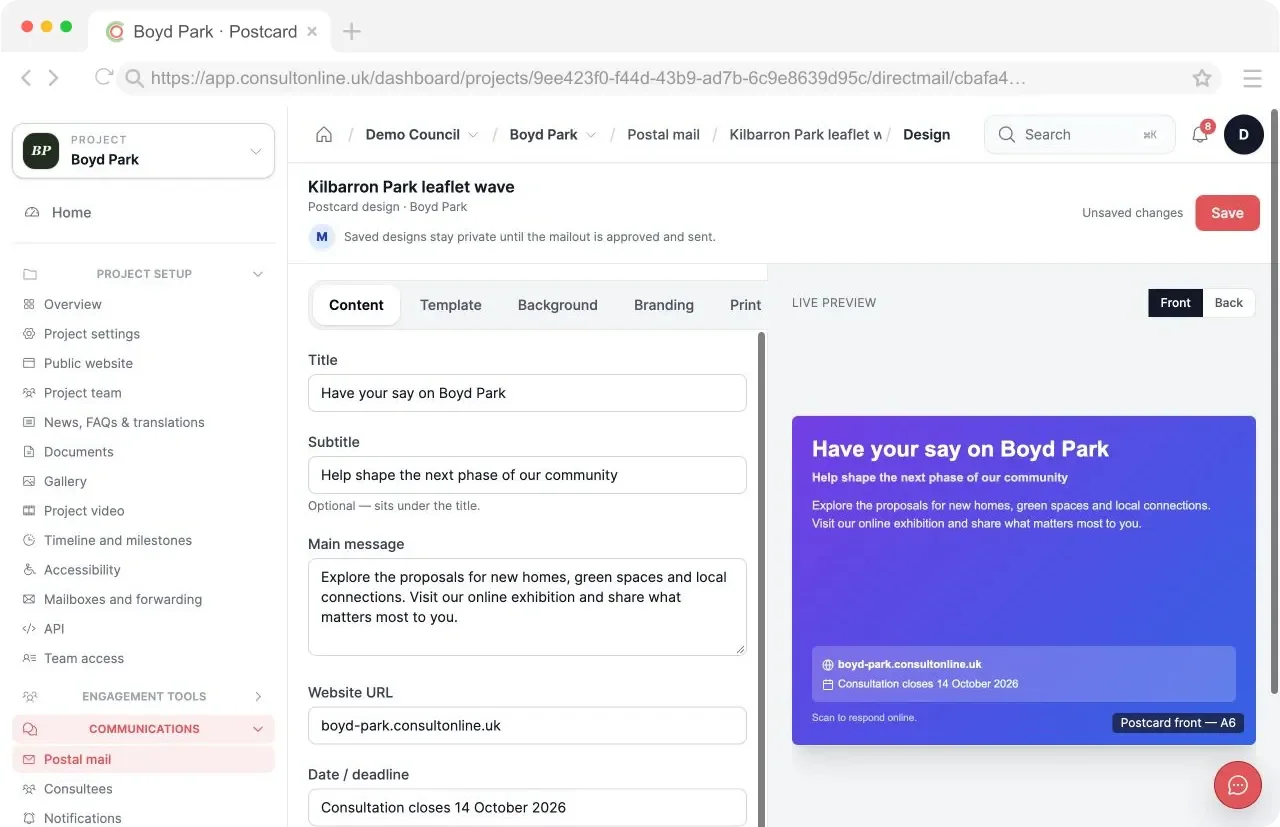
Task: Open the Boyd Park project switcher
Action: (x=143, y=151)
